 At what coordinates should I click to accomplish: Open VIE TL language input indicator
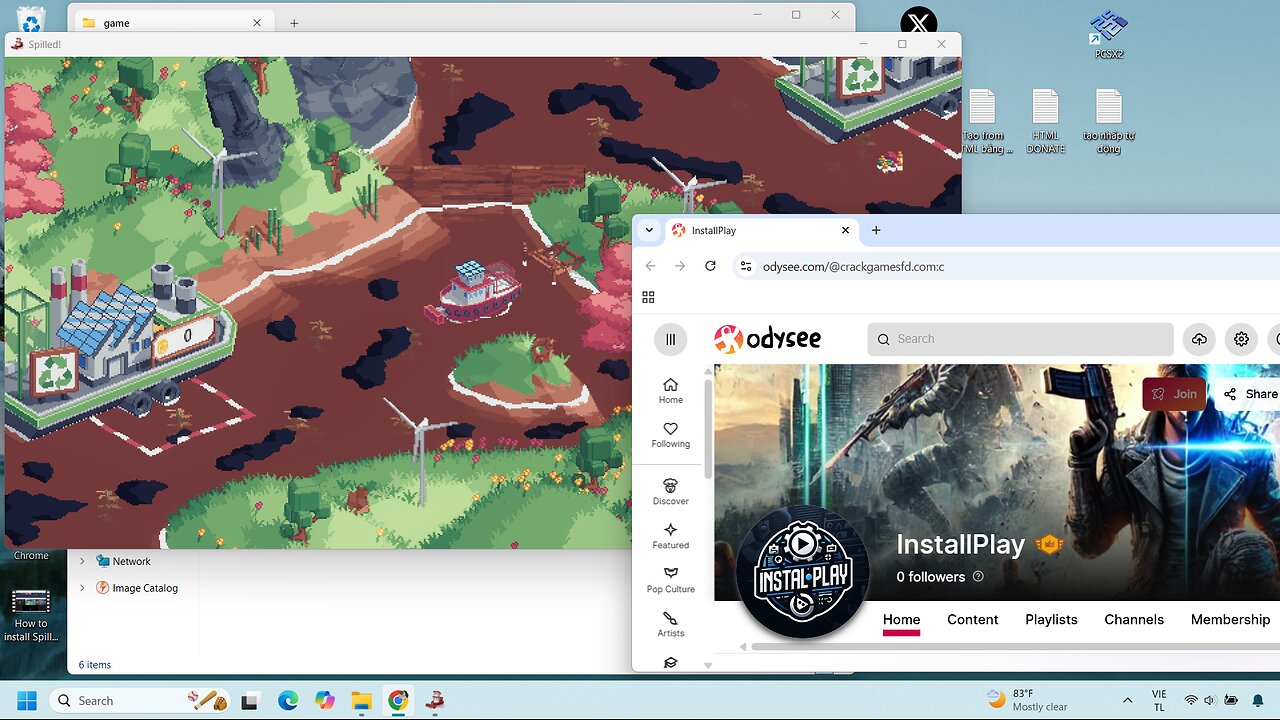[1159, 700]
